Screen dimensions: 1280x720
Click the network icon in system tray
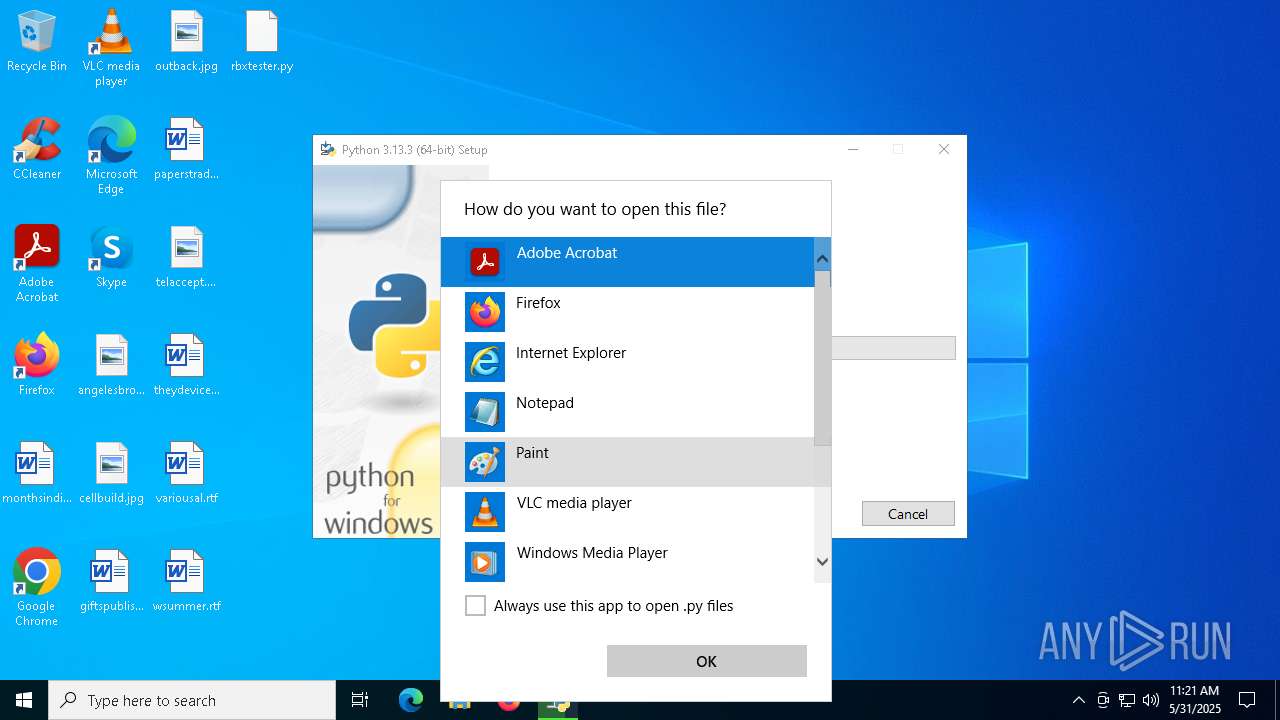click(1127, 700)
